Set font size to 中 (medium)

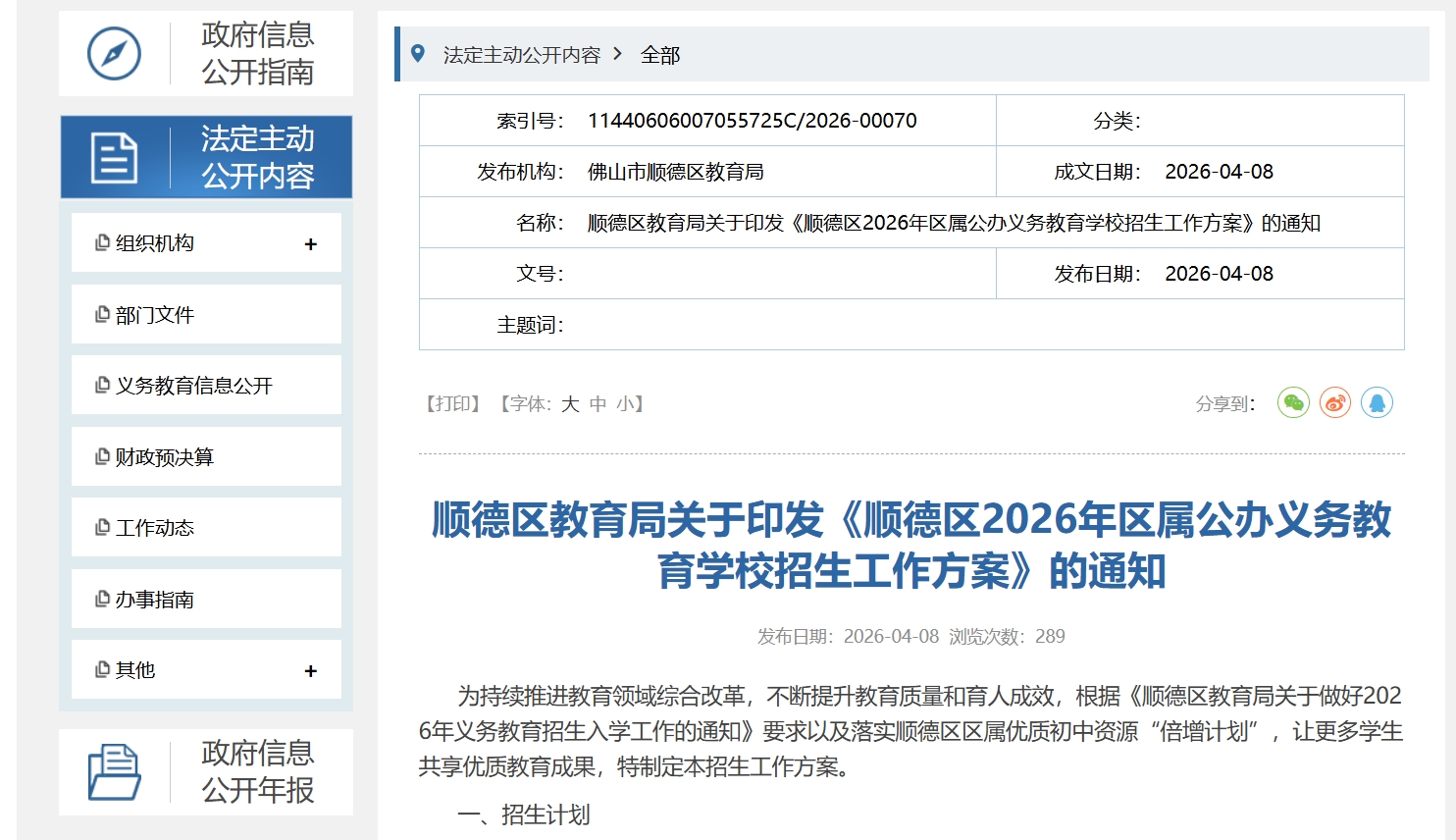pos(598,403)
